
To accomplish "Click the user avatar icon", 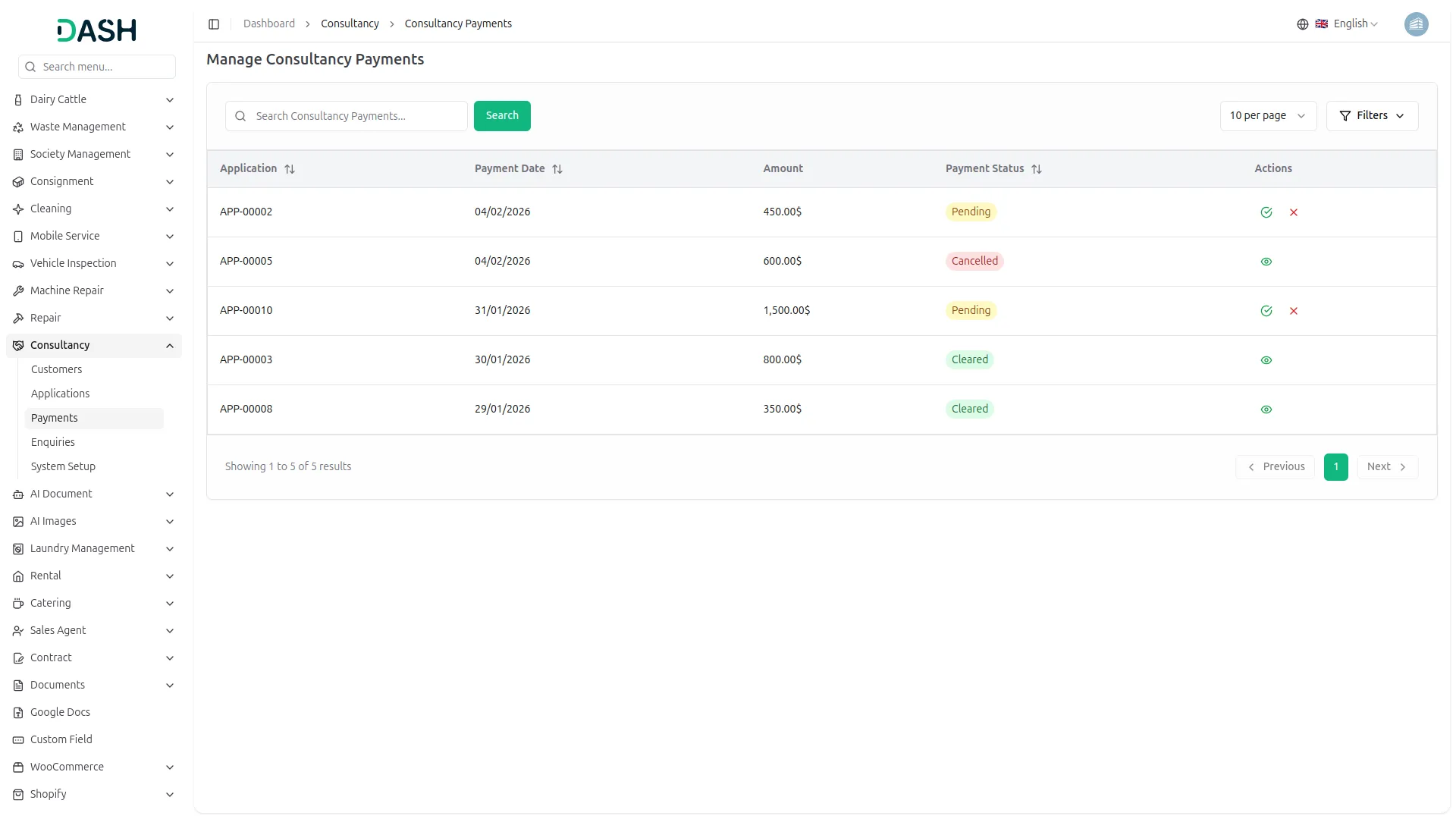I will (x=1415, y=24).
